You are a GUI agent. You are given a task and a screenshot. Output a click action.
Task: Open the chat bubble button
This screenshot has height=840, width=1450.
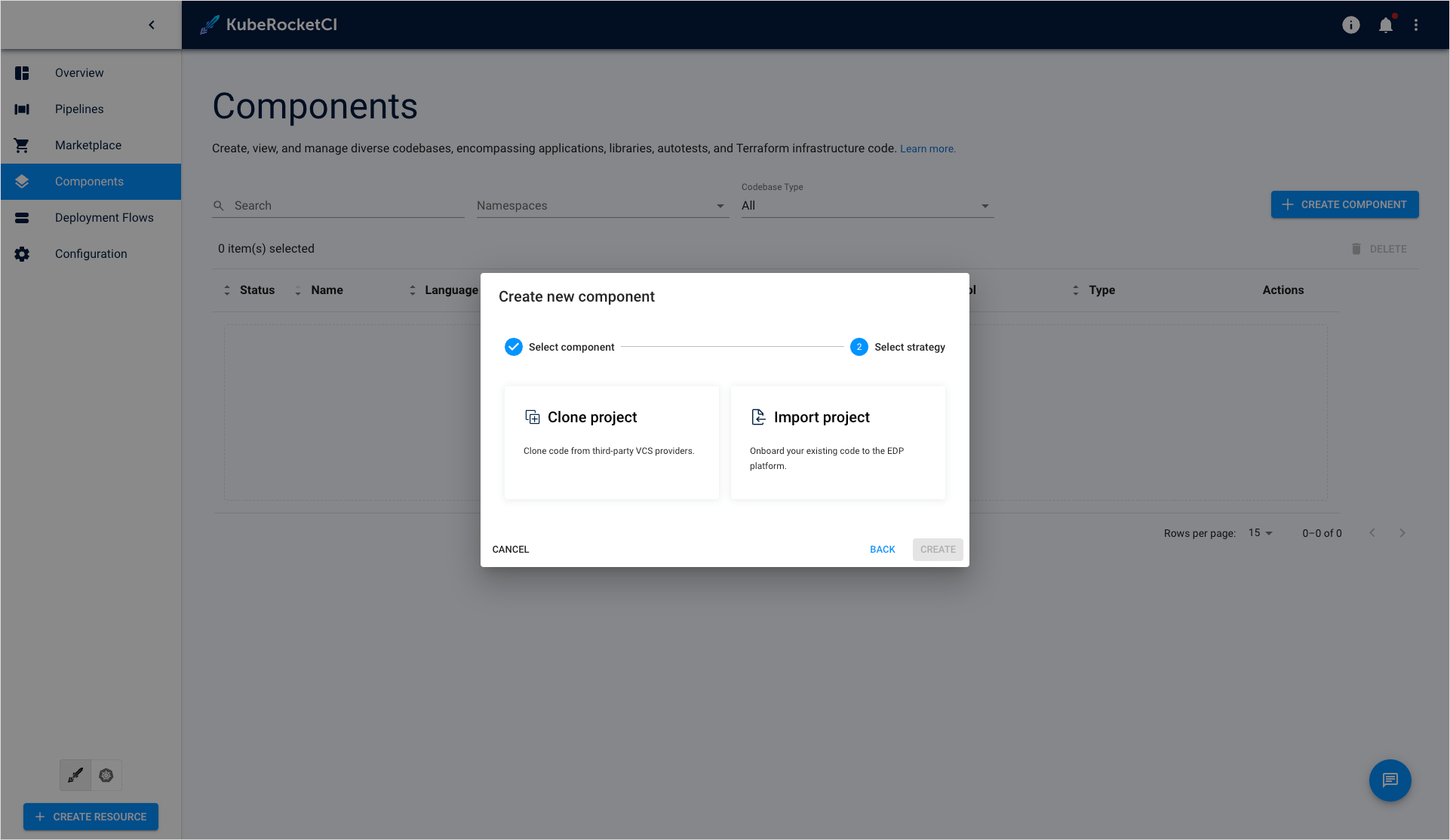pyautogui.click(x=1390, y=780)
